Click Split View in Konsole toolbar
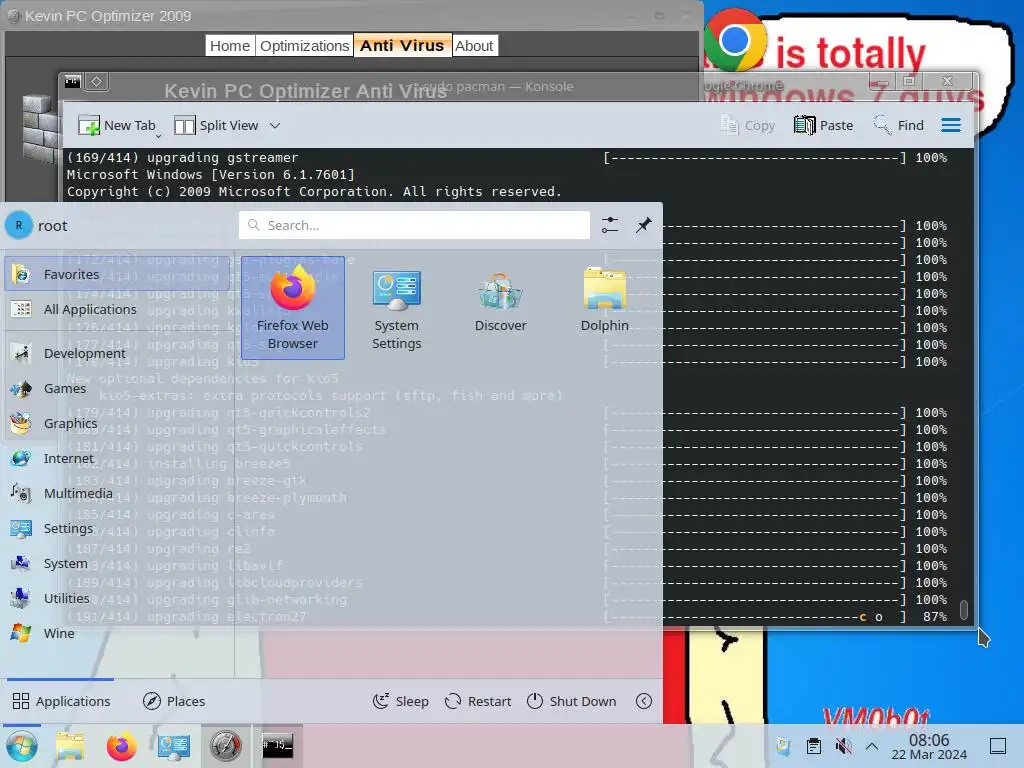 (x=216, y=125)
